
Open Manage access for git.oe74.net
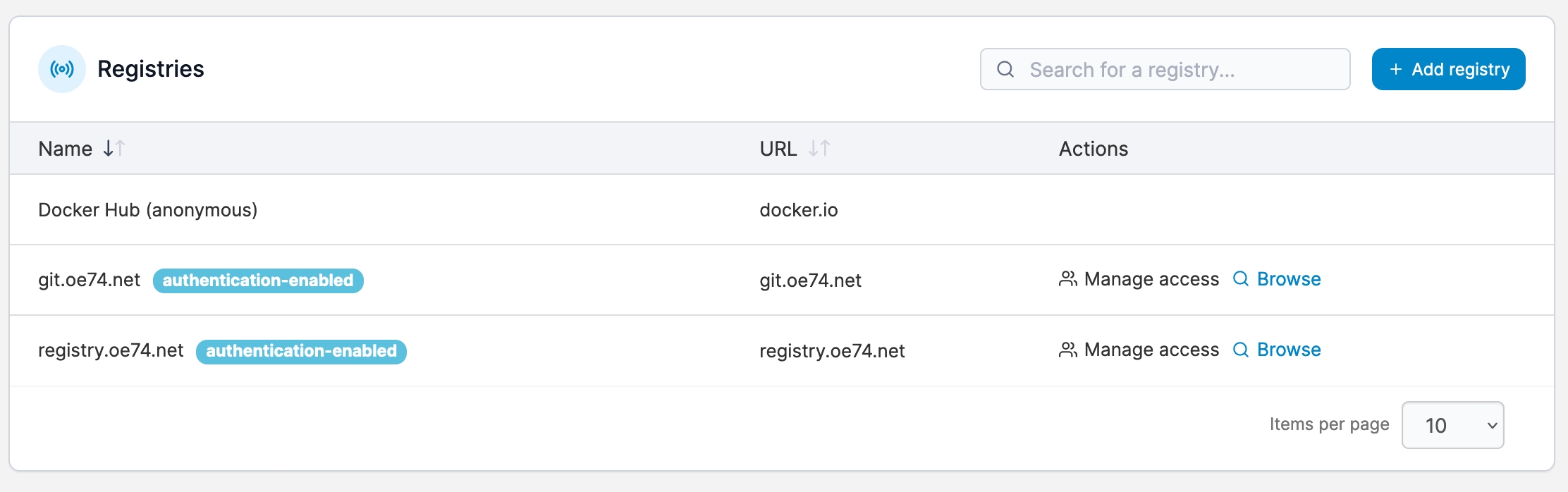(1151, 280)
